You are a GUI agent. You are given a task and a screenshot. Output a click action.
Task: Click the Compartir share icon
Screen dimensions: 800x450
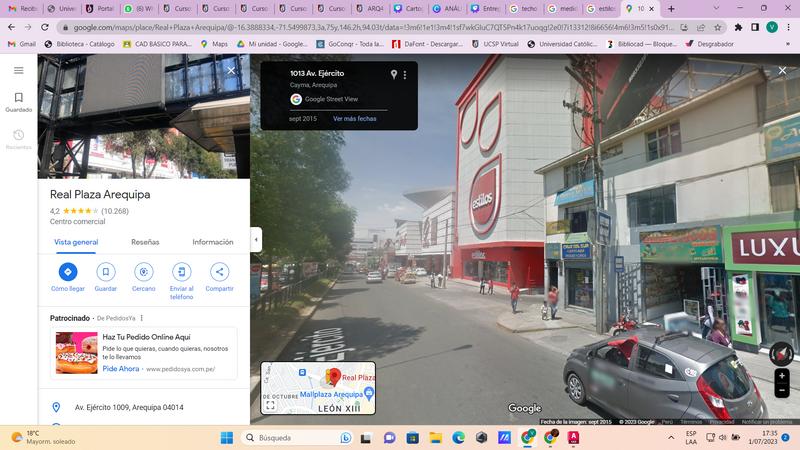[x=219, y=272]
